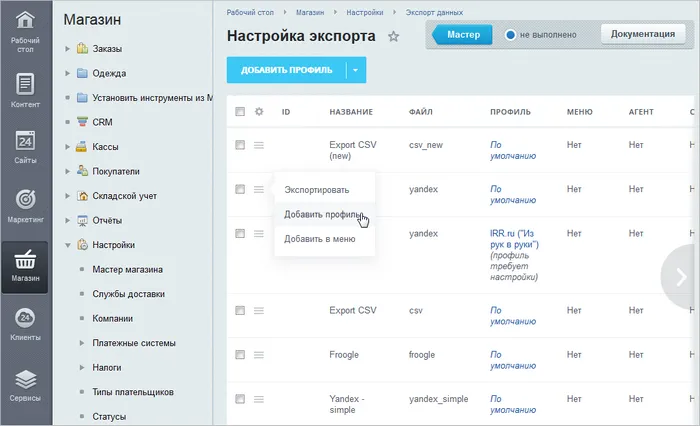The height and width of the screenshot is (426, 700).
Task: Check the Yandex - simple row checkbox
Action: [x=240, y=399]
